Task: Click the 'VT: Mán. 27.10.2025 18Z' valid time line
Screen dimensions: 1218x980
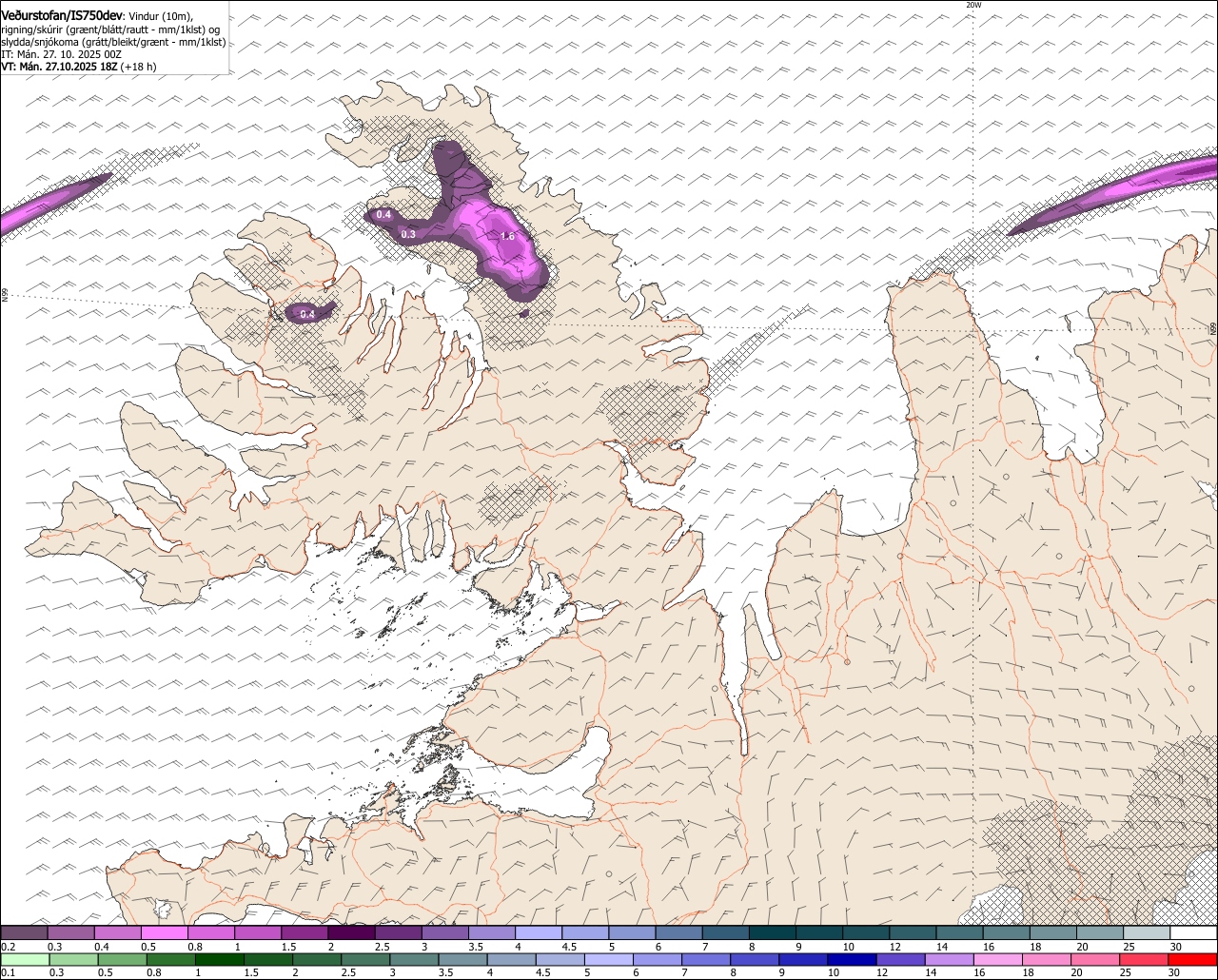Action: click(x=60, y=67)
